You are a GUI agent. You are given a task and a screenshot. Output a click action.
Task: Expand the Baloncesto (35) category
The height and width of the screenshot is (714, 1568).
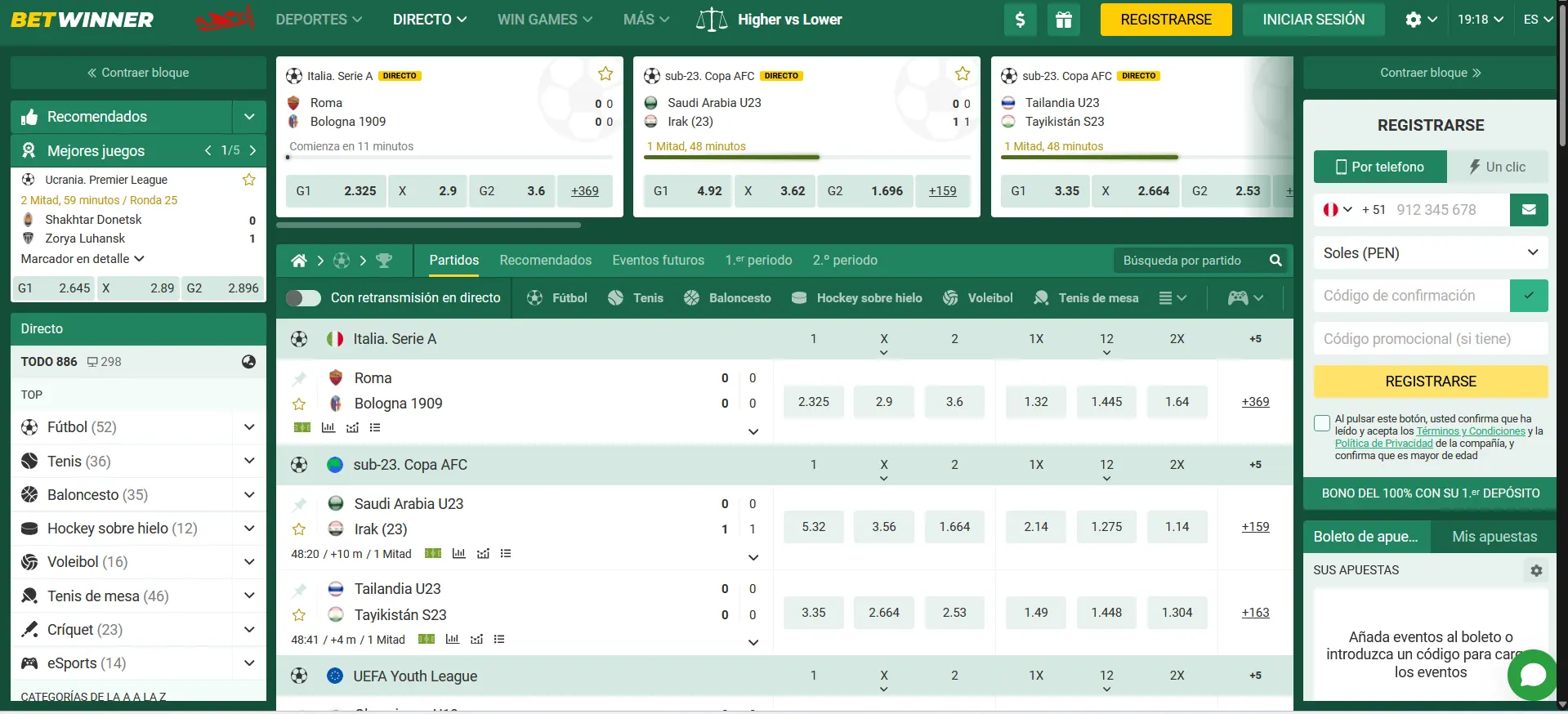click(x=249, y=495)
